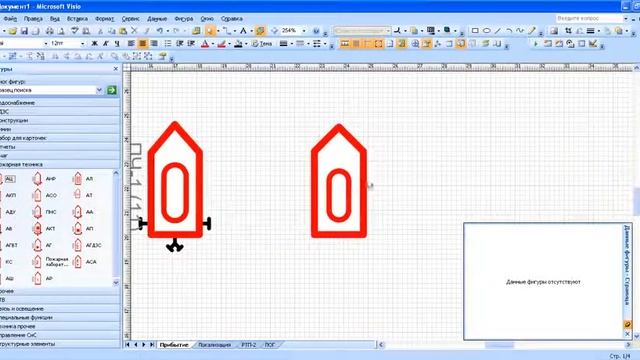
Task: Select the АЛ fire vehicle shape
Action: point(83,179)
